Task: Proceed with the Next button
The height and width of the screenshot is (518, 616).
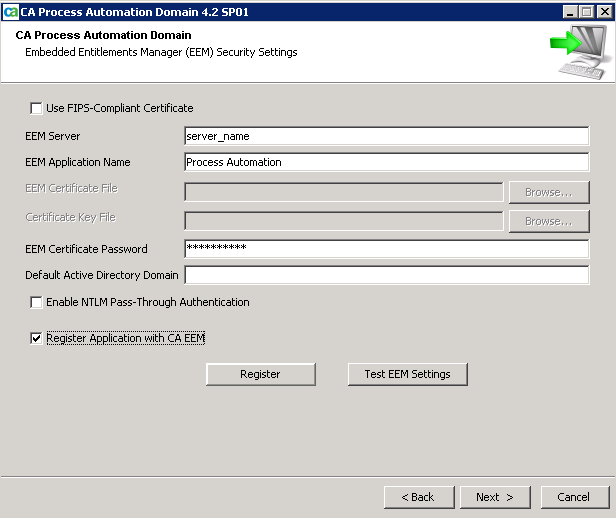Action: pos(494,497)
